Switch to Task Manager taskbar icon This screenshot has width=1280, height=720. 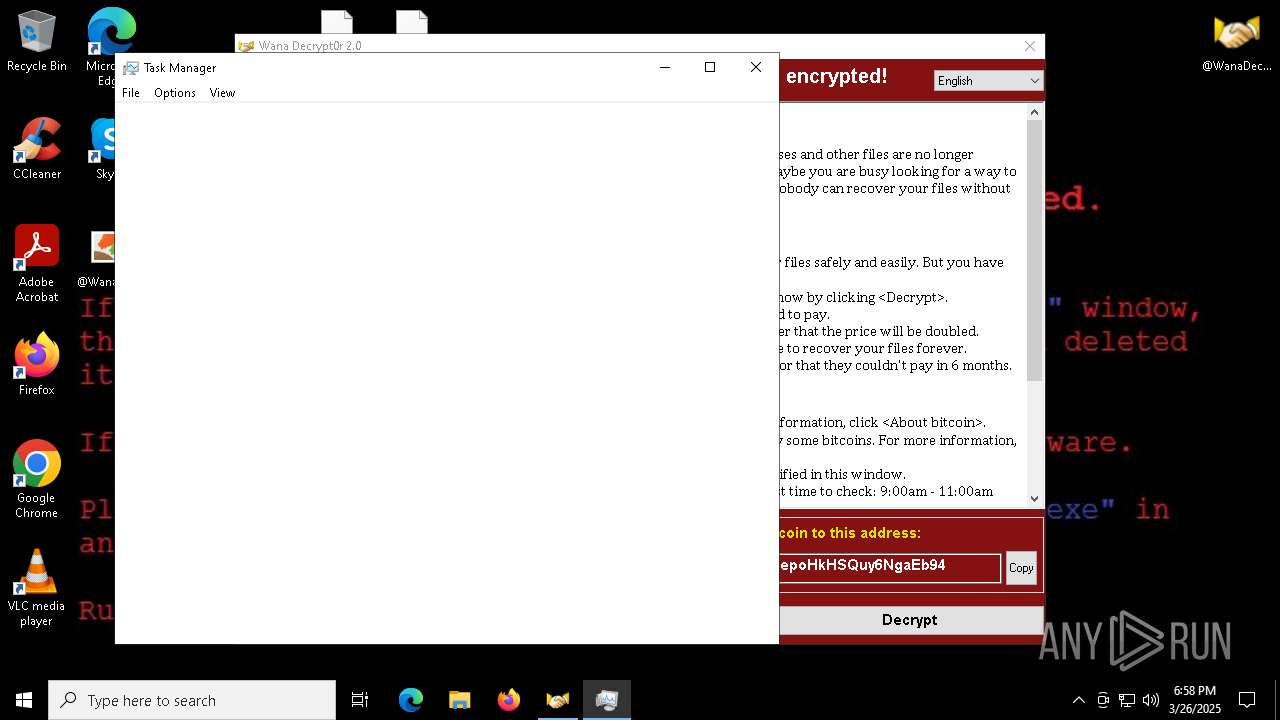pyautogui.click(x=606, y=700)
